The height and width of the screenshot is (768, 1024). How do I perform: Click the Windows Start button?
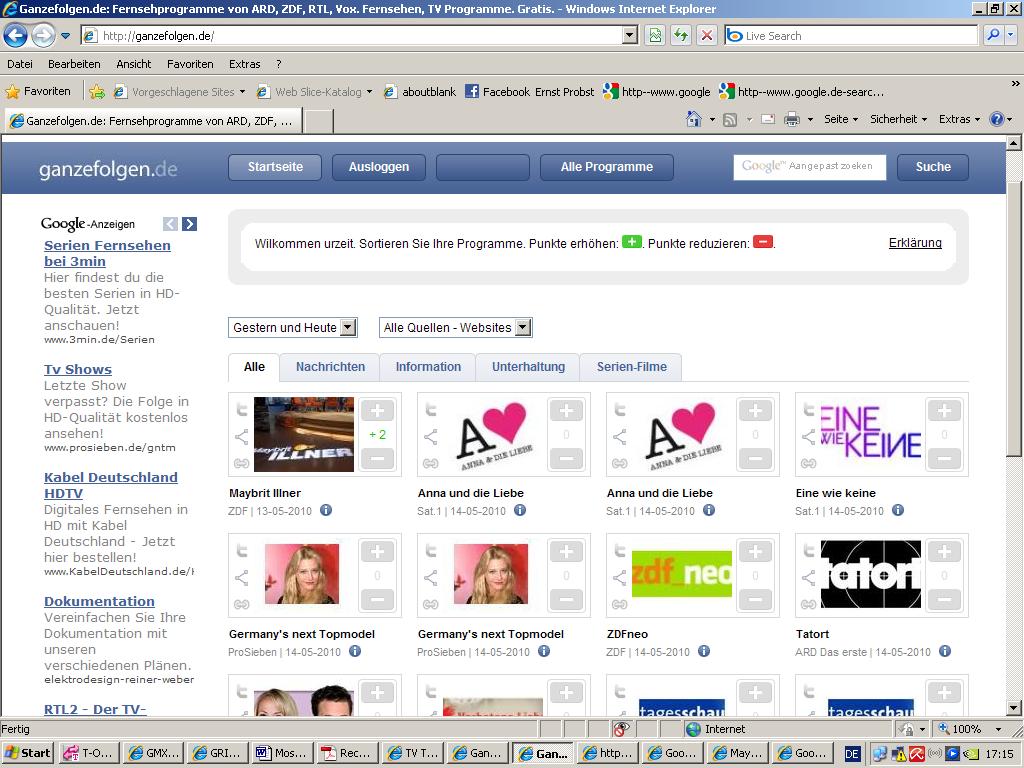click(27, 753)
